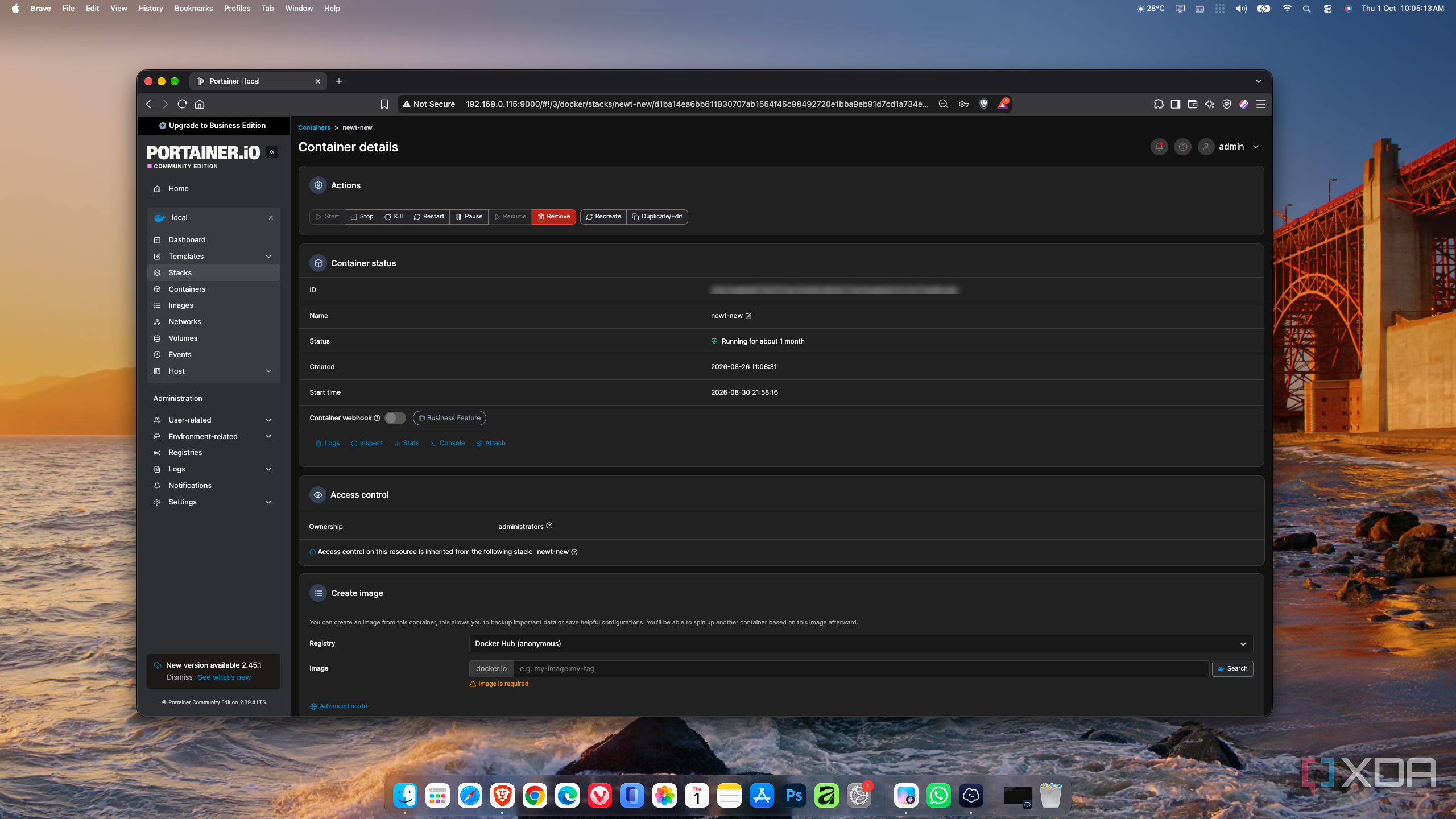Click the edit icon next to newt-new name
Screen dimensions: 1456x819
(x=748, y=316)
